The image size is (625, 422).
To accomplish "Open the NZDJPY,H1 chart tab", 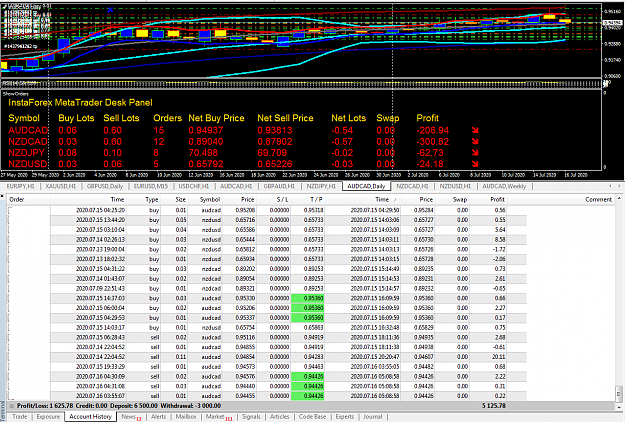I will tap(321, 186).
